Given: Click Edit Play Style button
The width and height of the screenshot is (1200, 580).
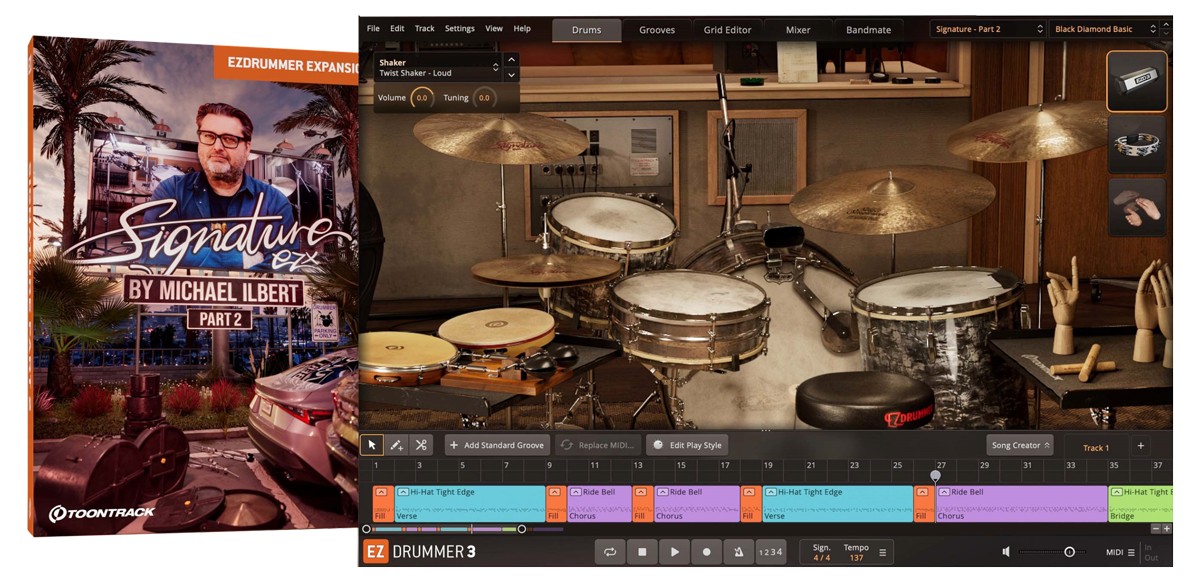Looking at the screenshot, I should pos(686,445).
